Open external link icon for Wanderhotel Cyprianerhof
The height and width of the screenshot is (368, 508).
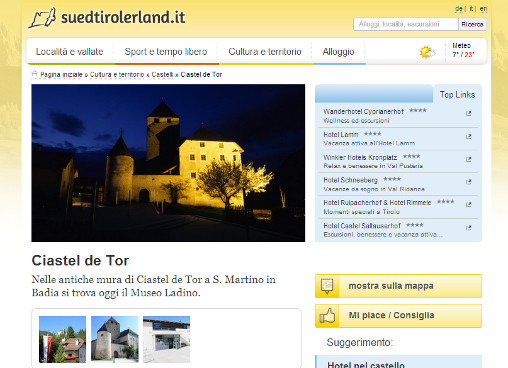tap(468, 114)
